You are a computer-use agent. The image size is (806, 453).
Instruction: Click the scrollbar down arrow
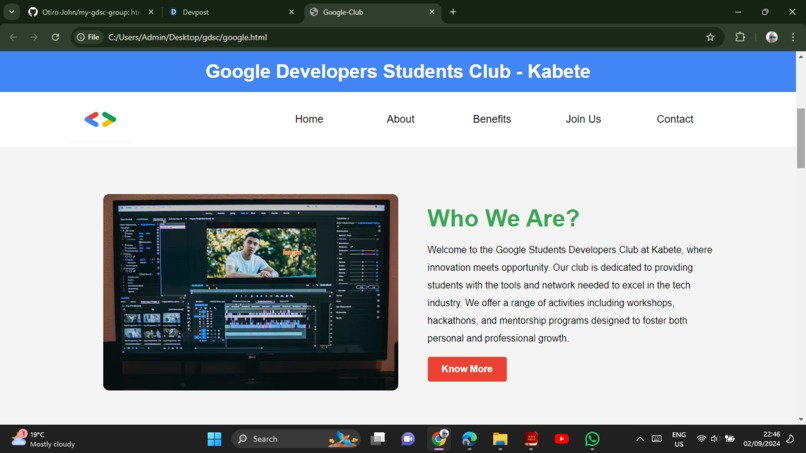tap(801, 420)
